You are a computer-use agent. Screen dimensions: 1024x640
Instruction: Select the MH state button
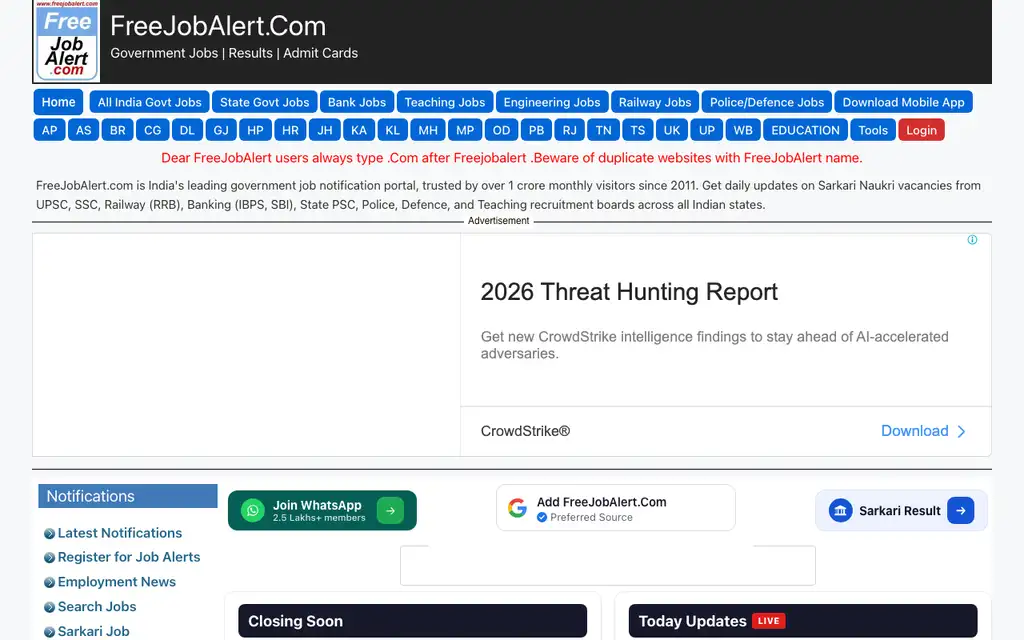(428, 130)
